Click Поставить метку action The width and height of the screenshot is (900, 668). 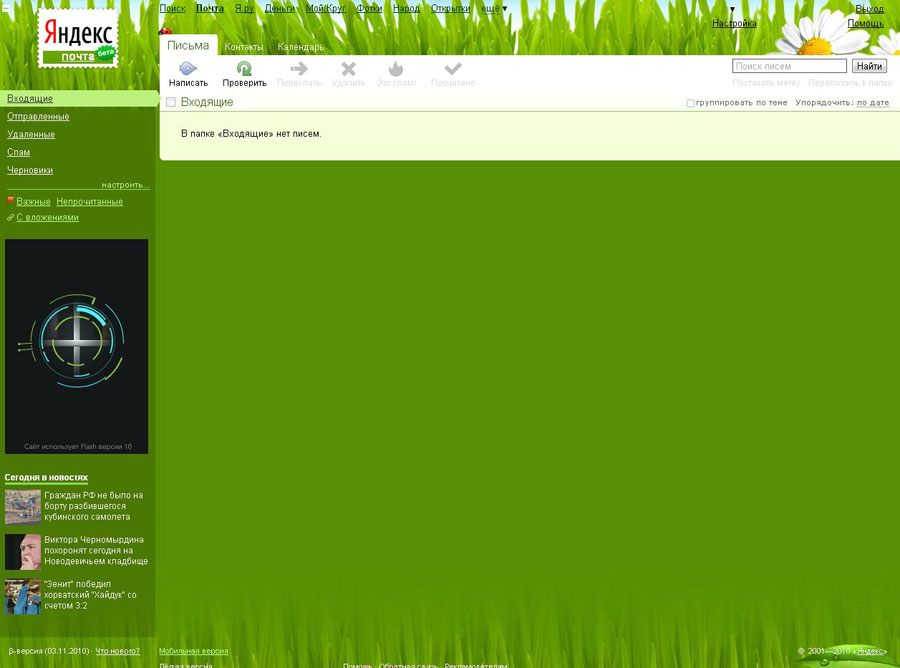766,83
